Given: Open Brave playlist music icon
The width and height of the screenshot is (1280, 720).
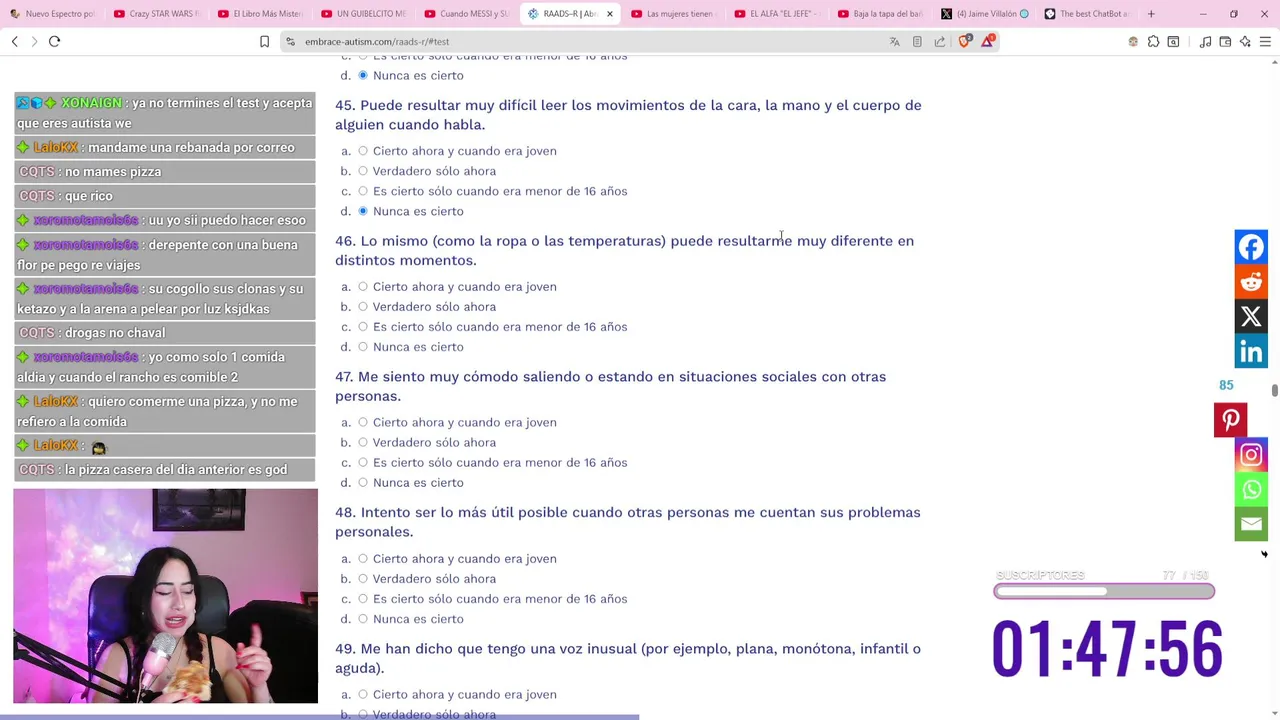Looking at the screenshot, I should coord(1206,41).
